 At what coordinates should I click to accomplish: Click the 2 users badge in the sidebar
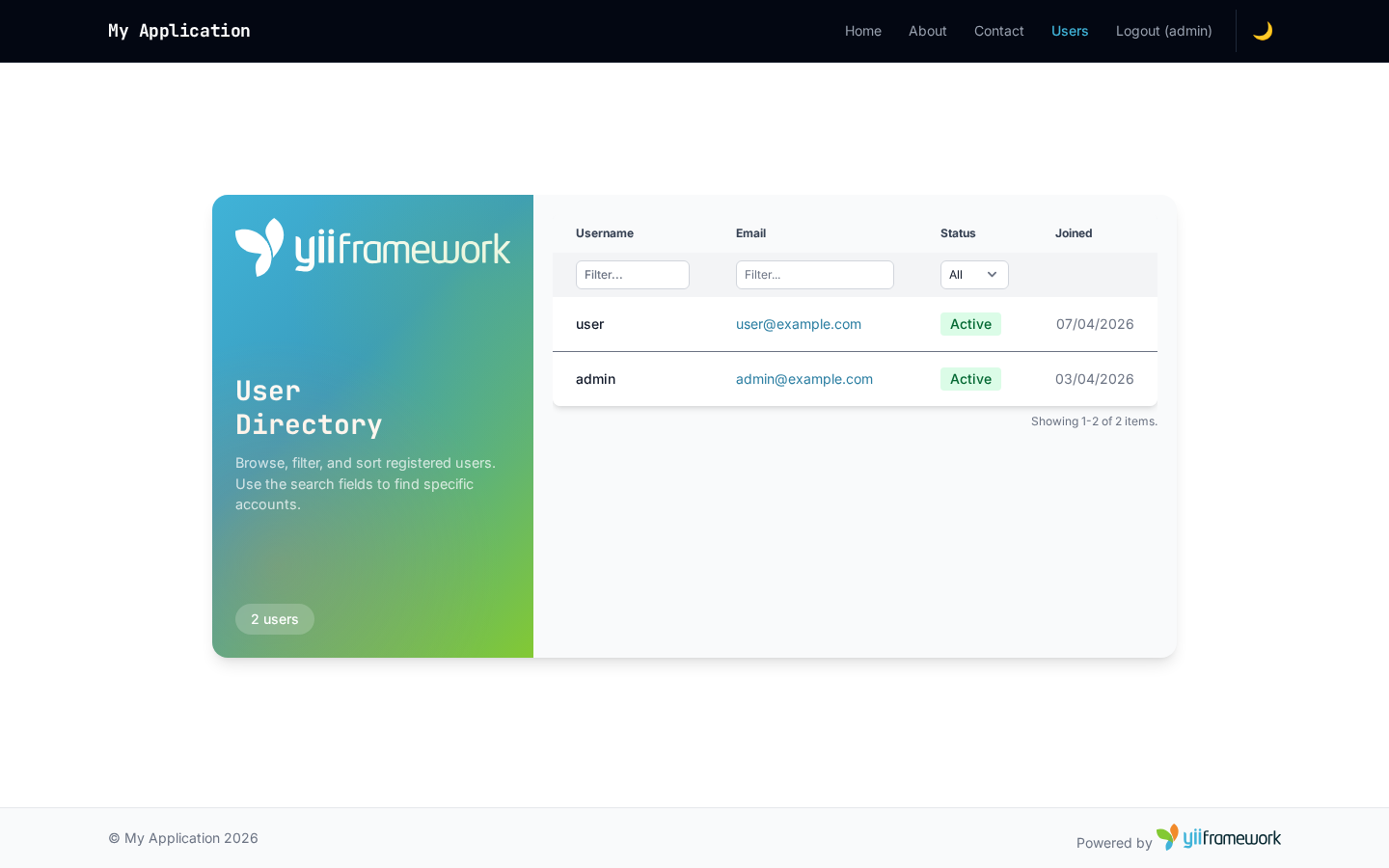click(x=275, y=619)
